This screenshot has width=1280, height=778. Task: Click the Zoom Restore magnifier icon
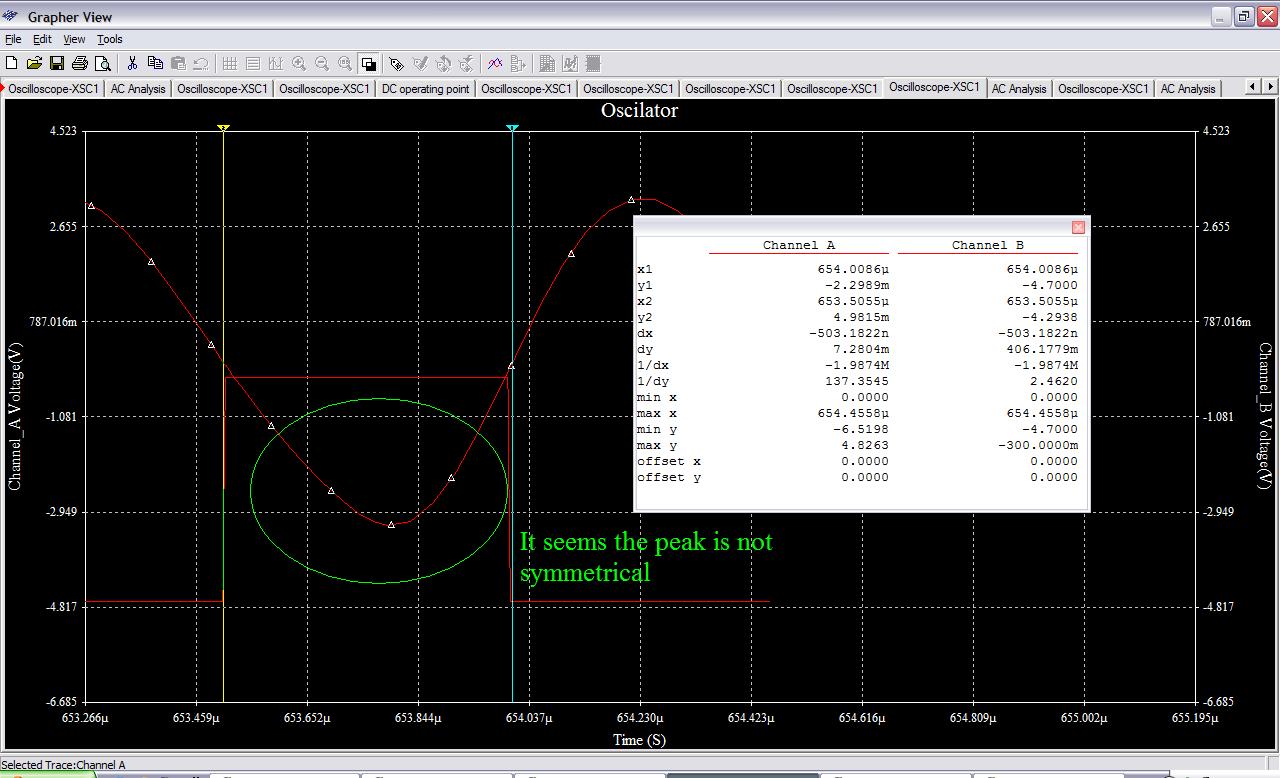[345, 63]
